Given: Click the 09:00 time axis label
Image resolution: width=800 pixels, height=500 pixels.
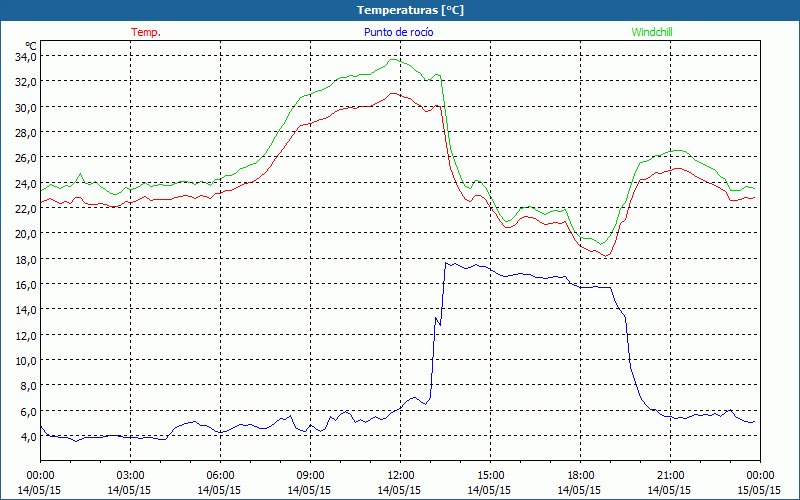Looking at the screenshot, I should pos(310,476).
